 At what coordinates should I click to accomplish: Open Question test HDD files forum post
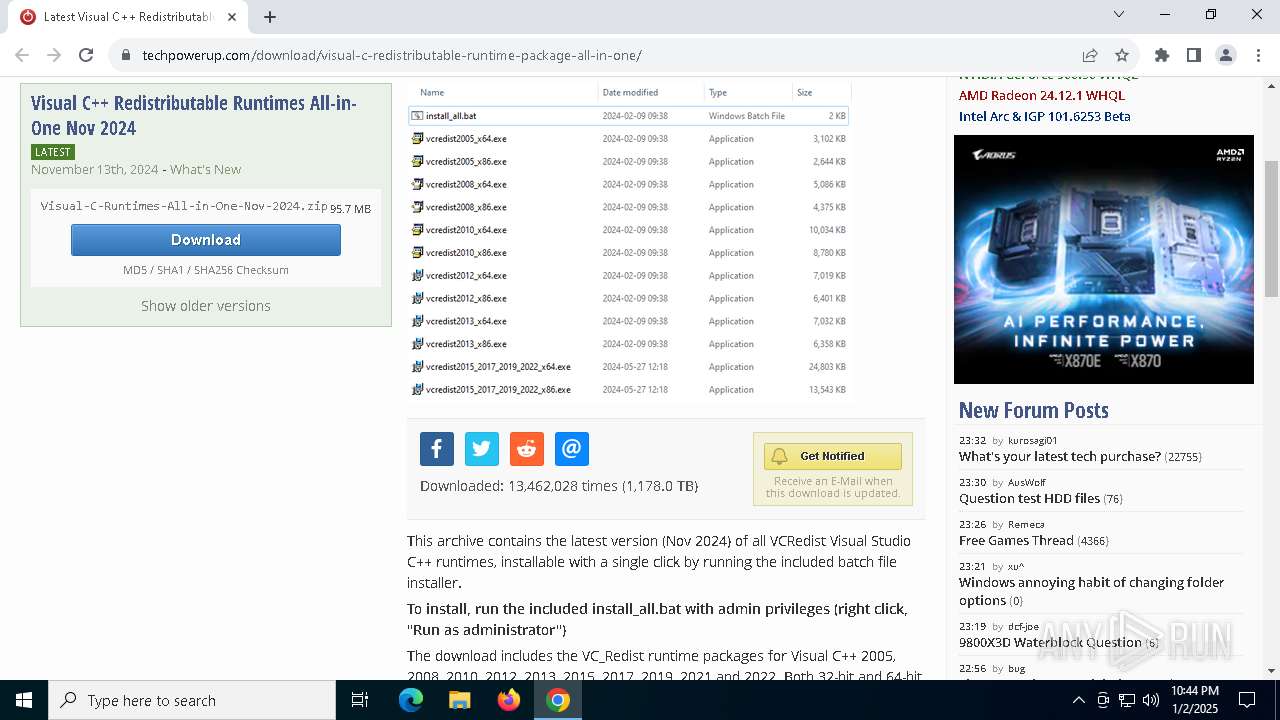(x=1029, y=499)
